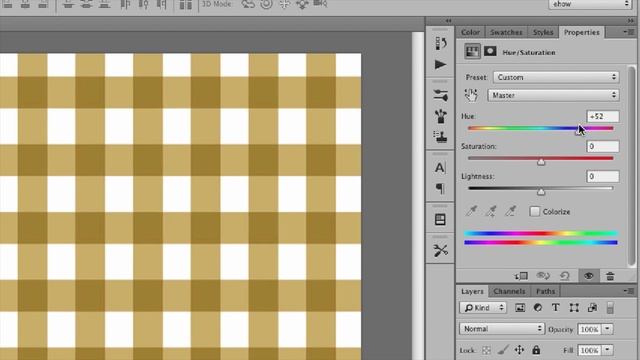Open the Fill slider arrow

click(x=607, y=350)
